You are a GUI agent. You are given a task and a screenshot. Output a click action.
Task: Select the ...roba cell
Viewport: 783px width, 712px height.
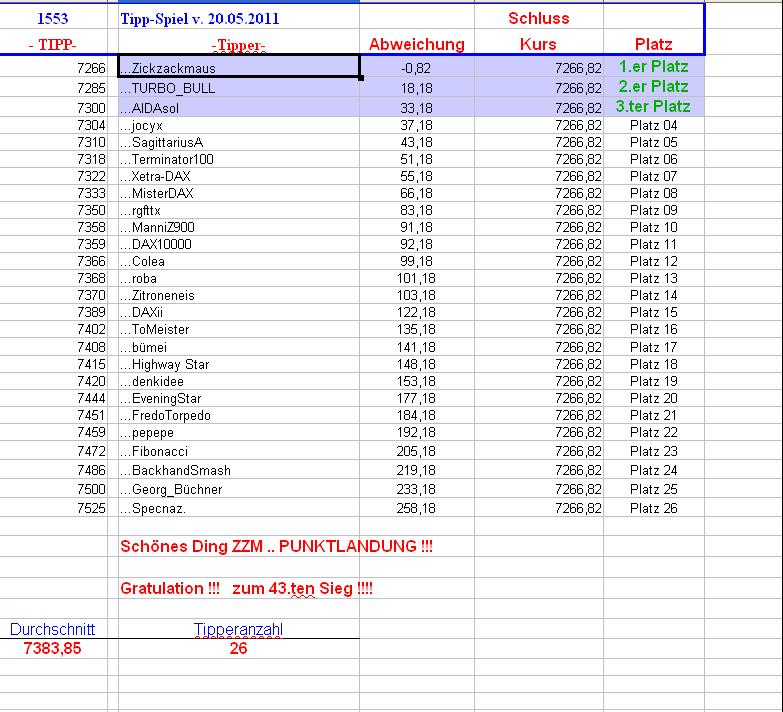(x=239, y=278)
